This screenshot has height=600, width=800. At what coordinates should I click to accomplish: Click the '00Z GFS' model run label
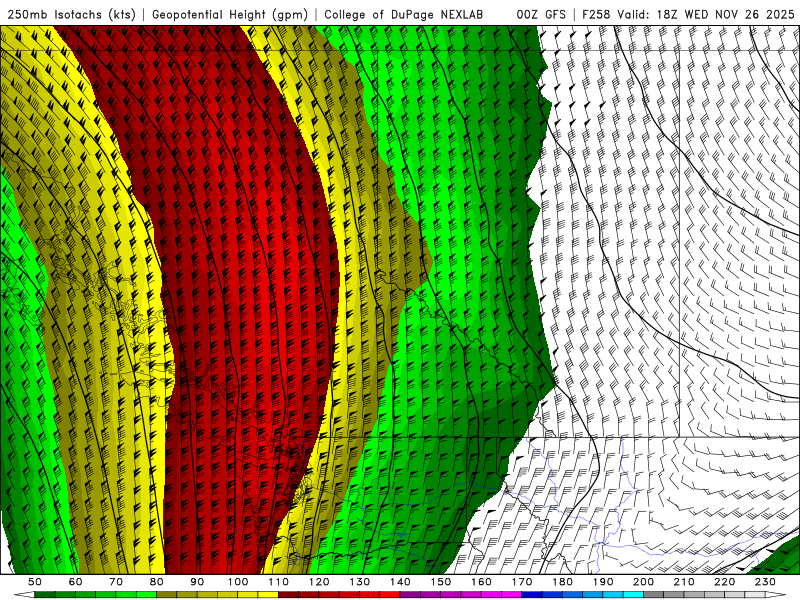(541, 15)
